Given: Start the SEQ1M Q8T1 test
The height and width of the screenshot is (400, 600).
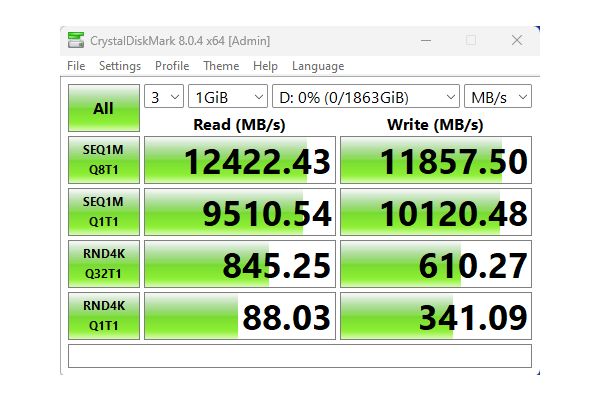Looking at the screenshot, I should pyautogui.click(x=103, y=160).
